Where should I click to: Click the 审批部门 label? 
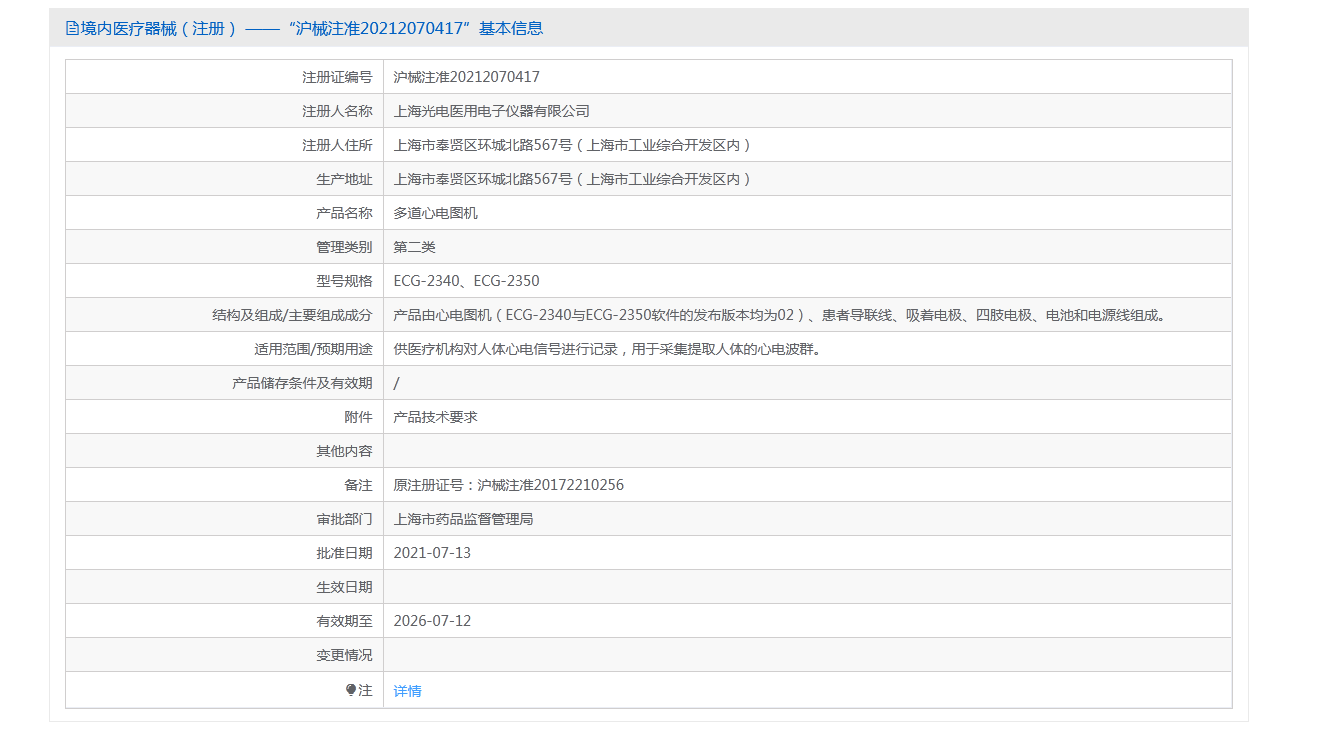pyautogui.click(x=345, y=519)
